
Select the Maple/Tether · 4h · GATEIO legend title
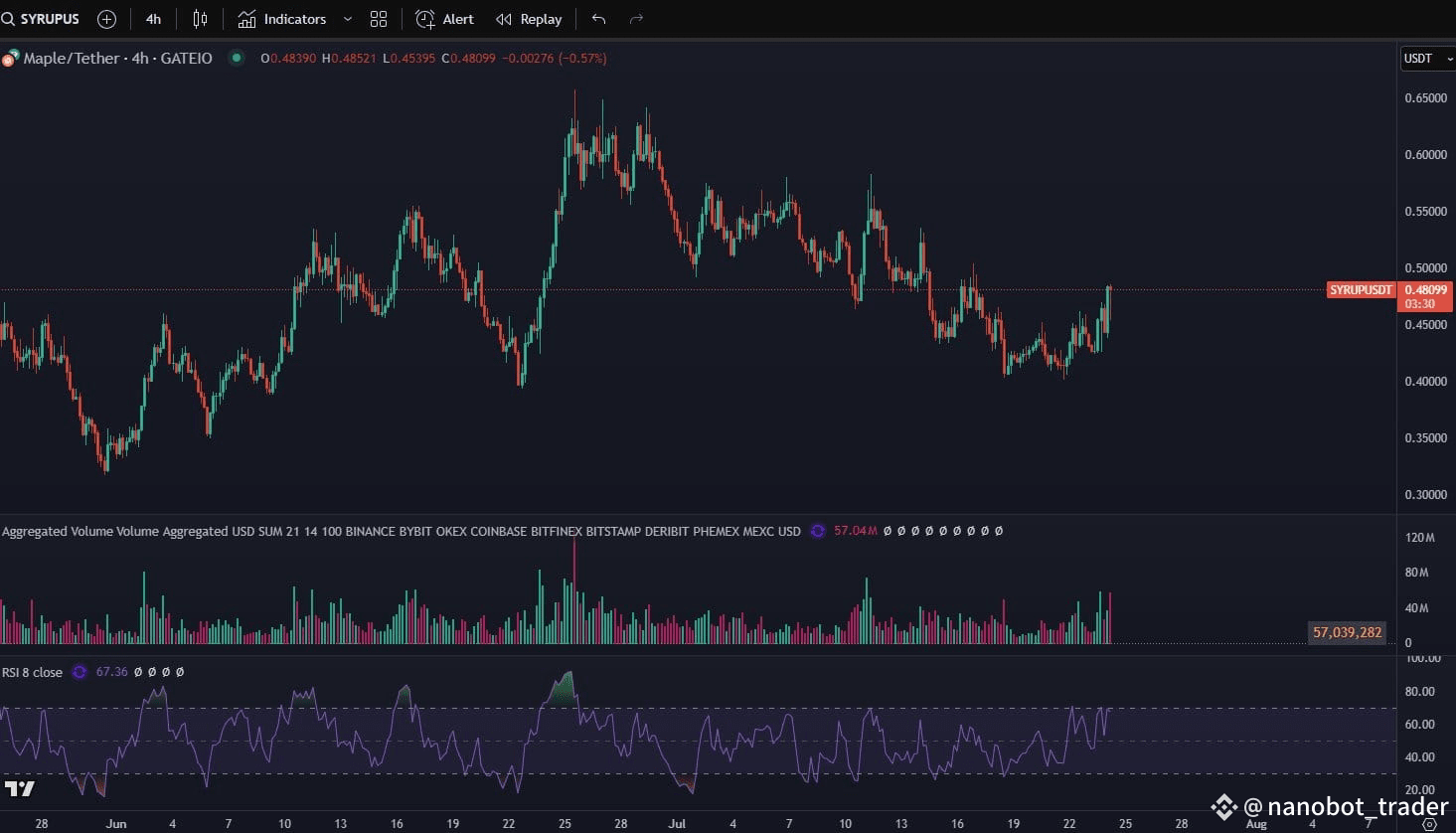point(118,58)
